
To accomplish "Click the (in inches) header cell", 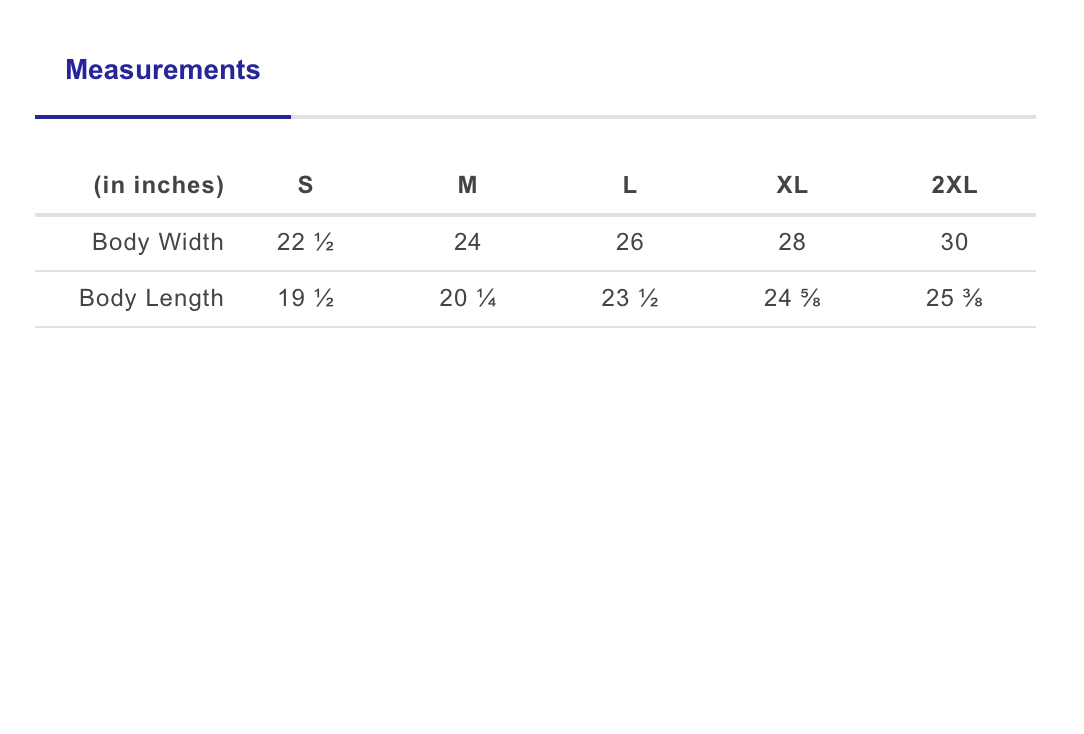I will coord(158,185).
